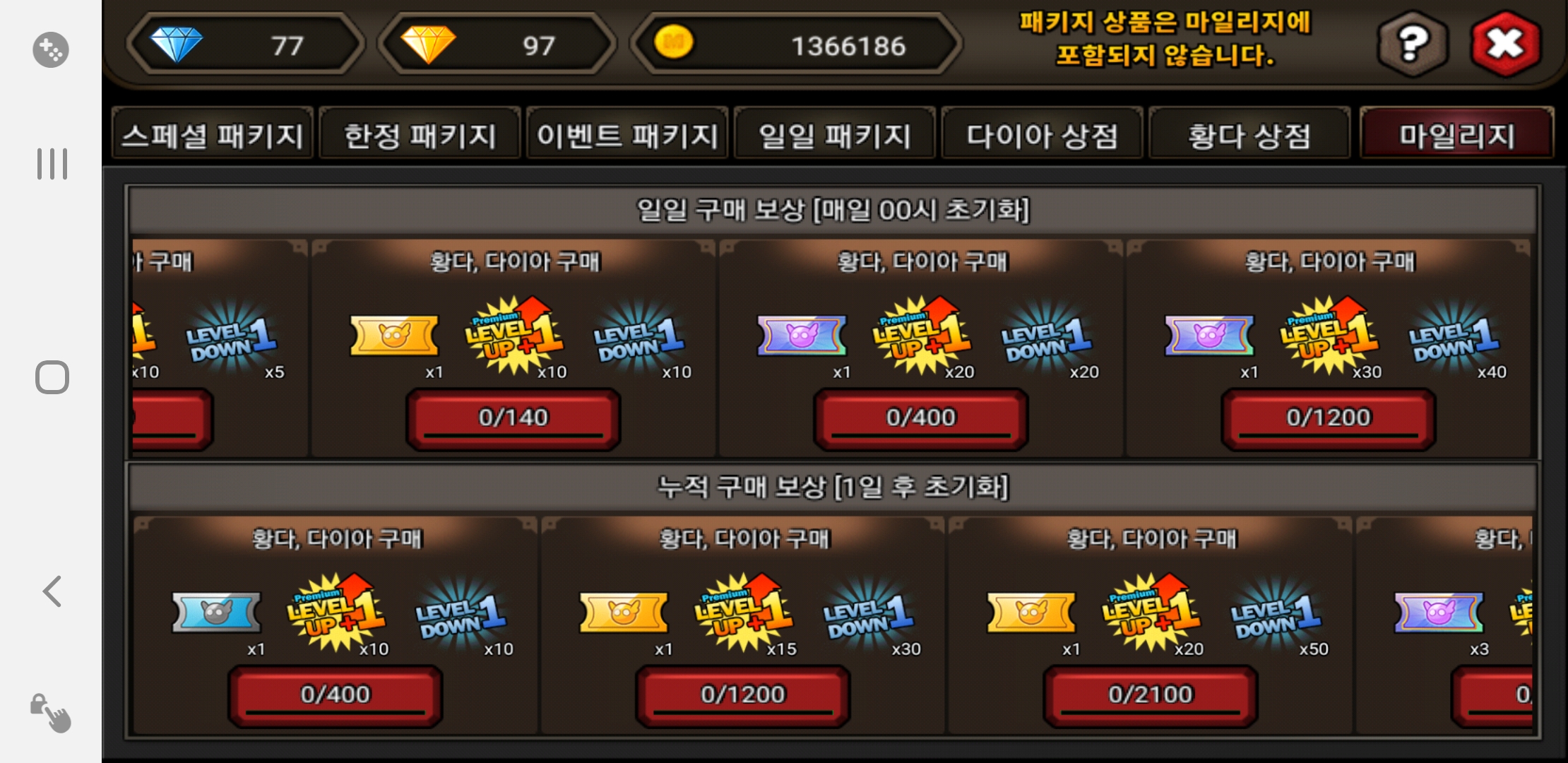Claim the 0/140 daily reward button
1568x763 pixels.
click(x=513, y=418)
